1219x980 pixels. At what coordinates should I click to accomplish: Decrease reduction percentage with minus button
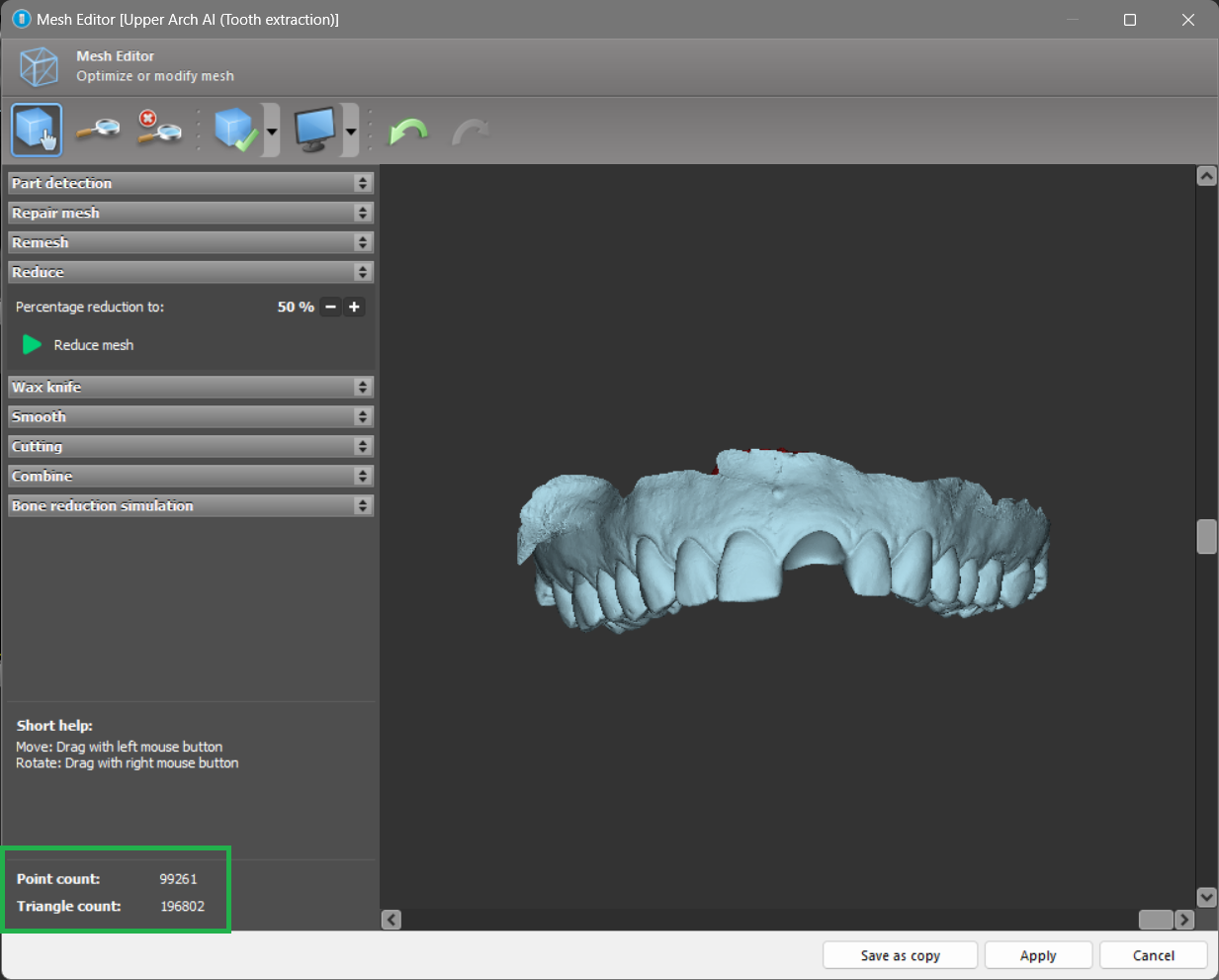point(331,307)
